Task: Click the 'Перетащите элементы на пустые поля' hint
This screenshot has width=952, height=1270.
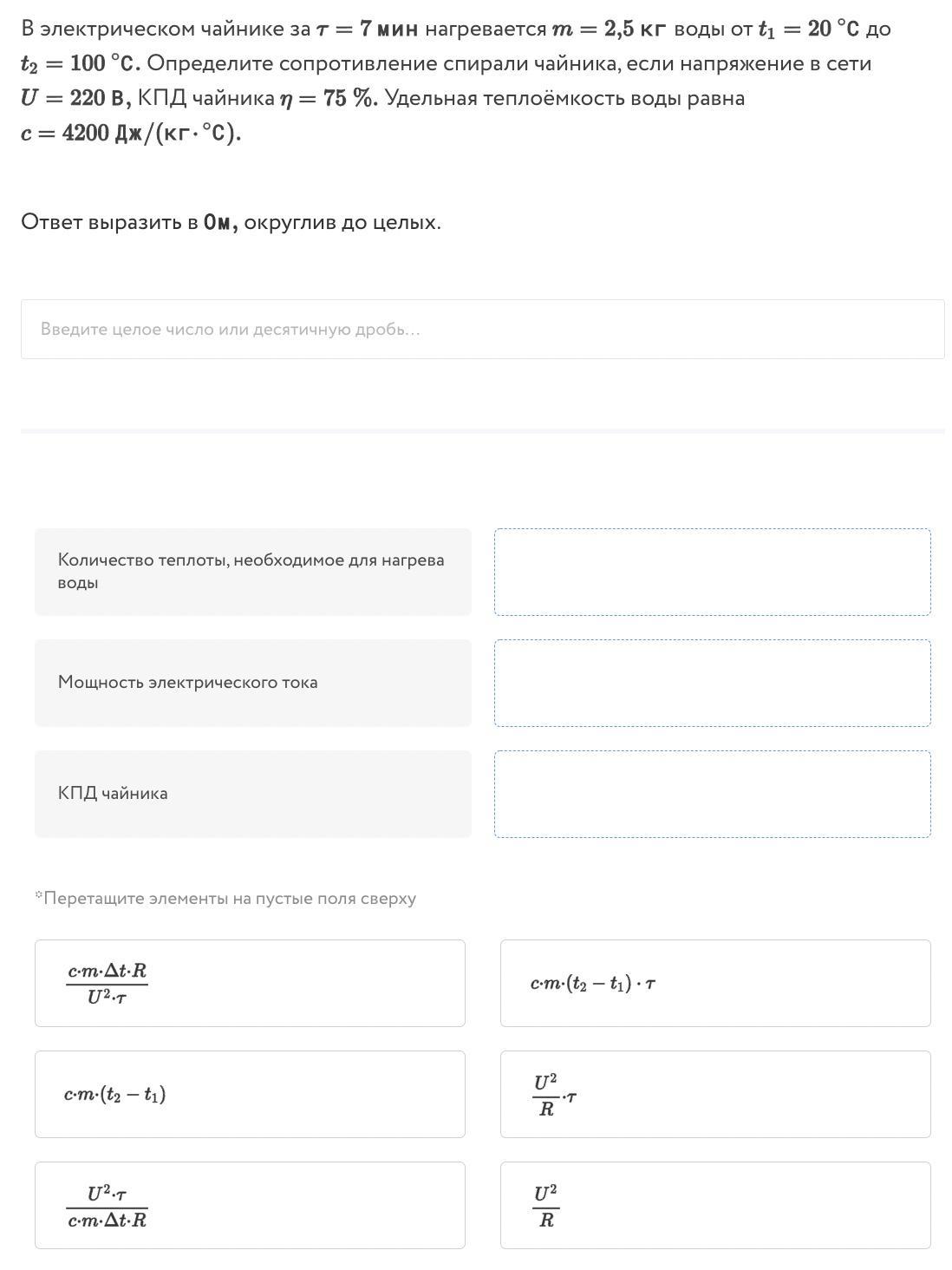Action: click(225, 899)
